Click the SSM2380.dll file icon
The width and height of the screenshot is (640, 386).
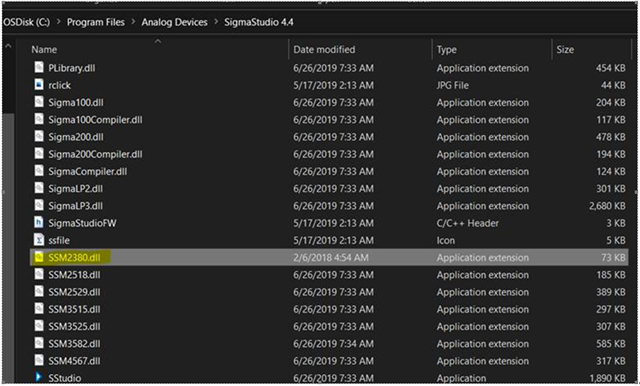[39, 257]
